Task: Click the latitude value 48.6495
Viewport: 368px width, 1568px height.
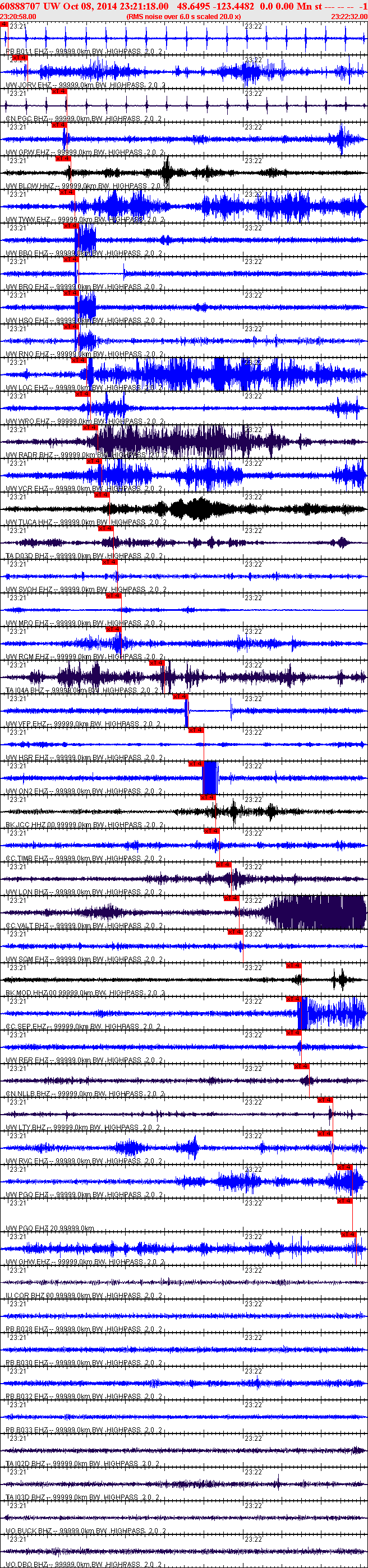Action: [193, 6]
